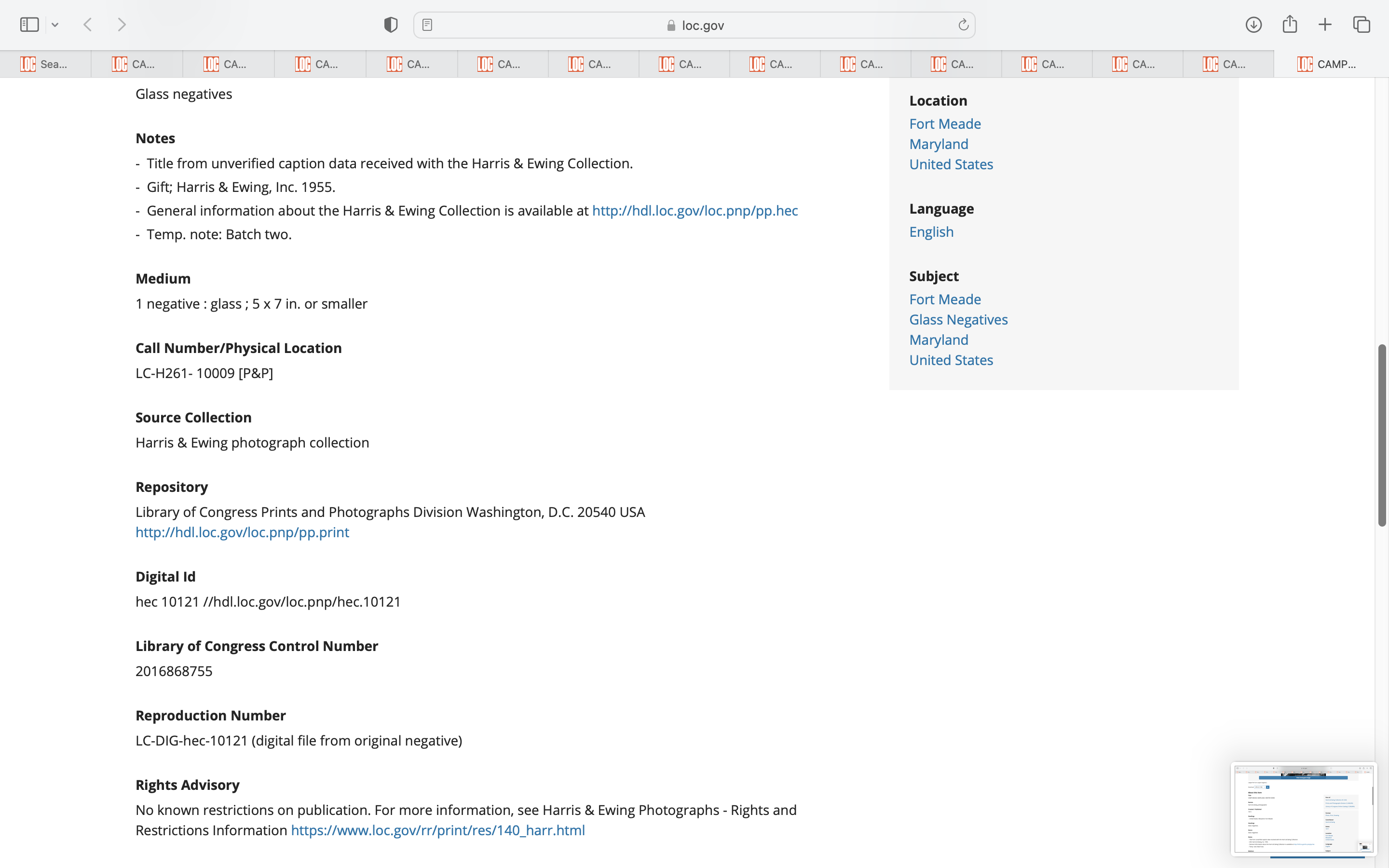The height and width of the screenshot is (868, 1389).
Task: Toggle the Safari sidebar icon
Action: [29, 25]
